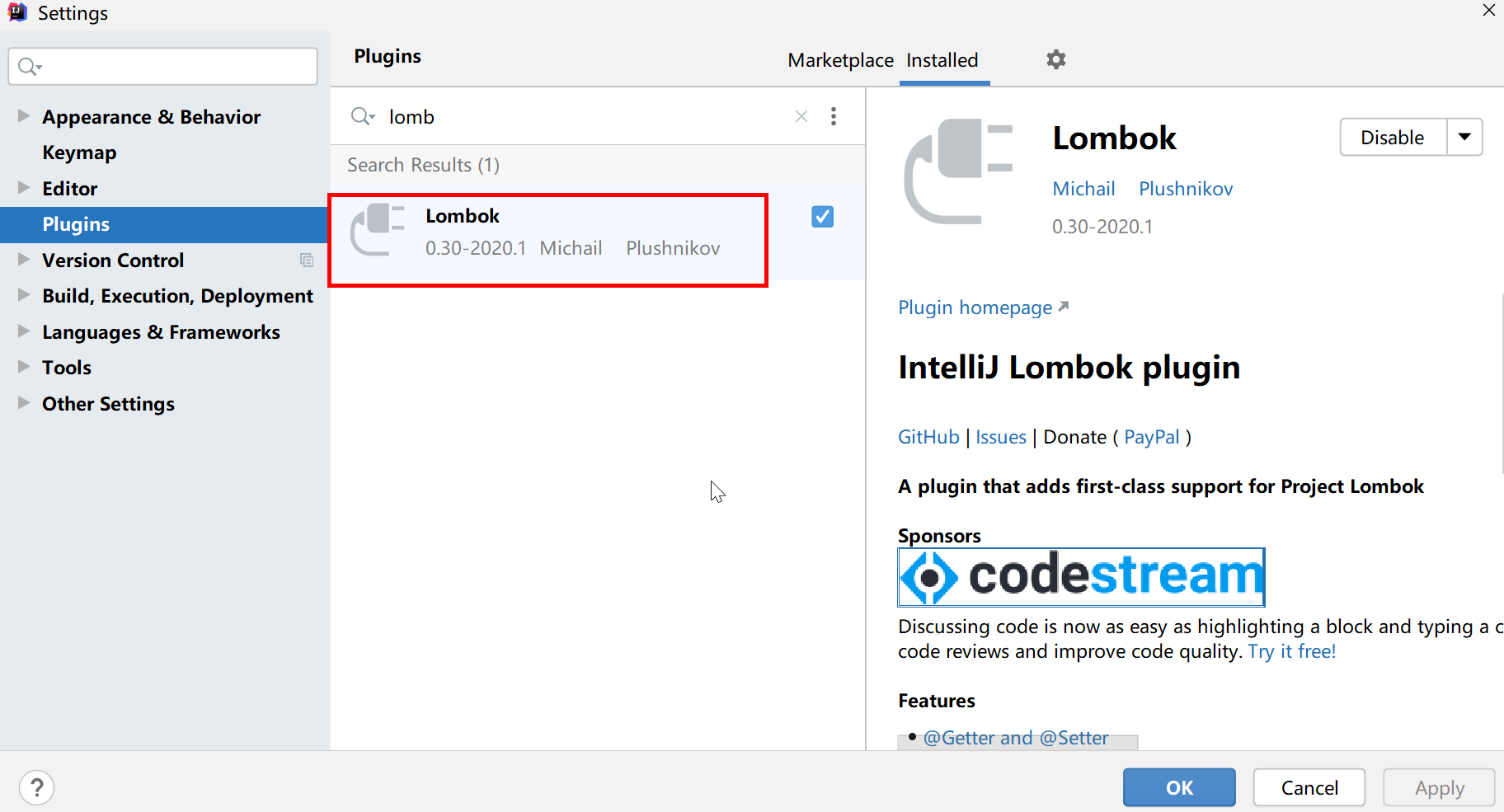
Task: Close the Settings window
Action: point(1488,11)
